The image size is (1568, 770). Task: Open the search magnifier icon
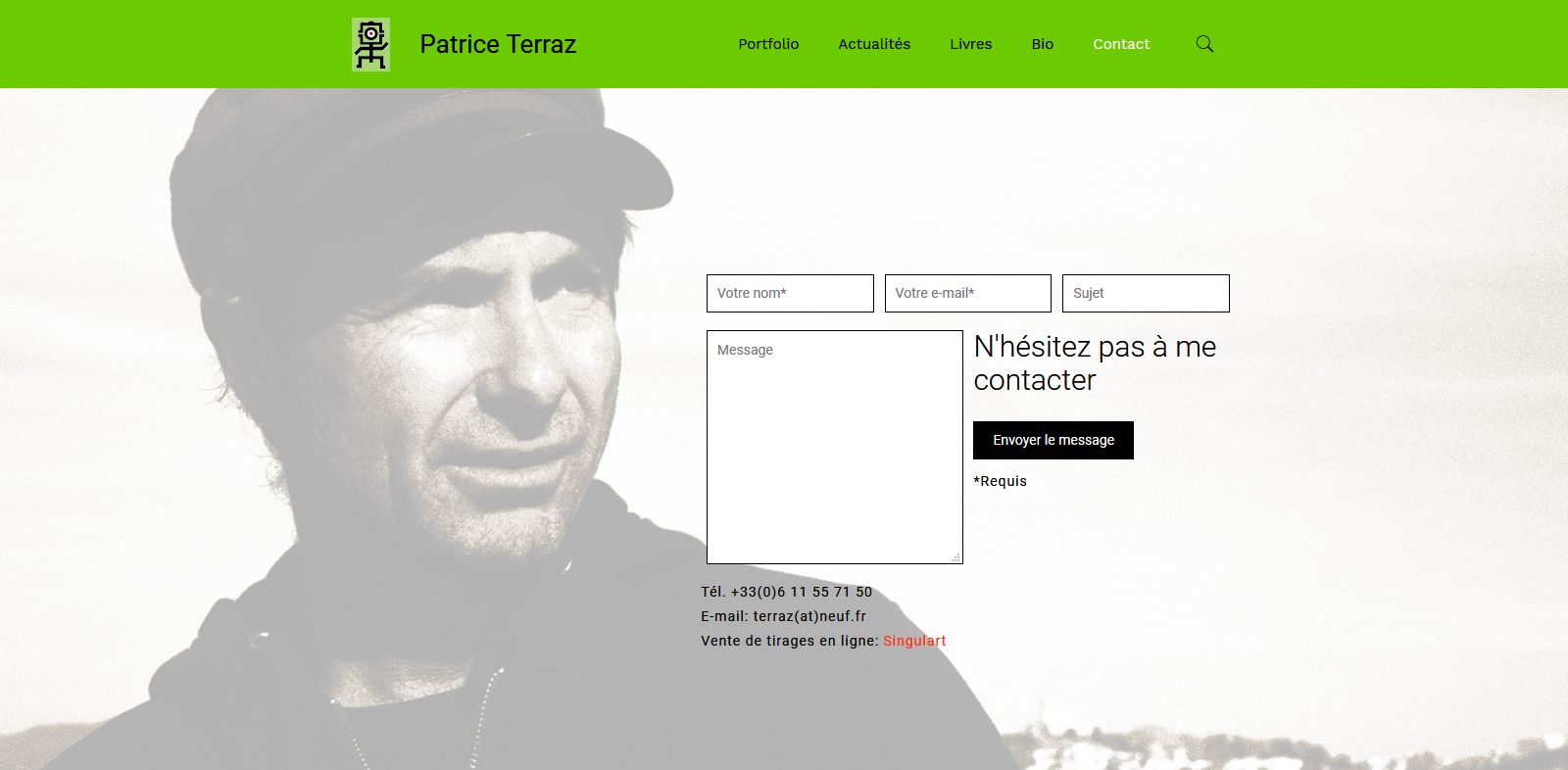click(1204, 44)
